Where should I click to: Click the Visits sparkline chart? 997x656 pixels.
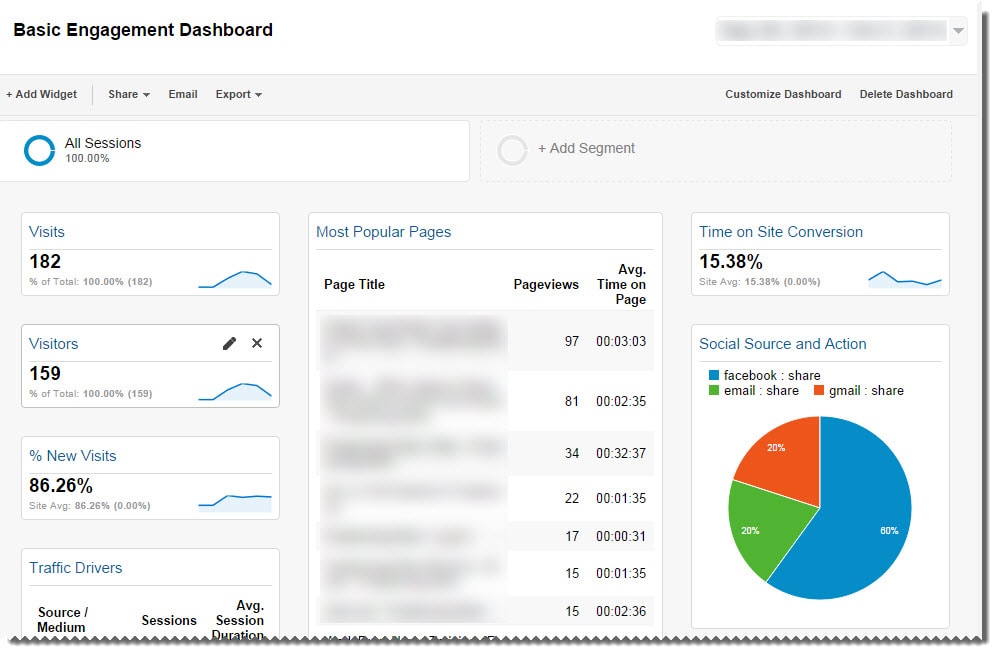tap(235, 280)
